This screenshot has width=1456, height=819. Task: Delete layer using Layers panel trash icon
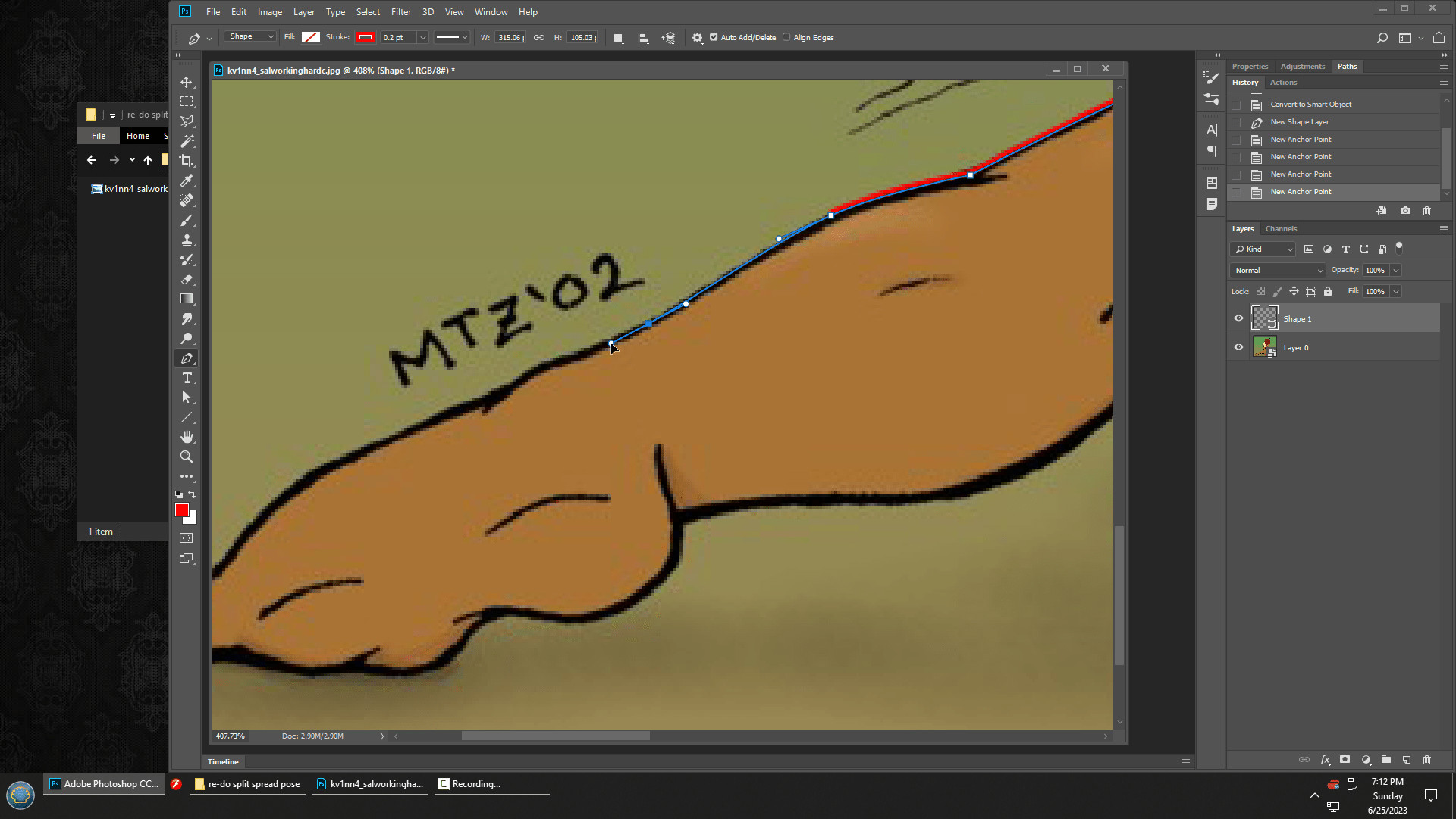click(1426, 760)
